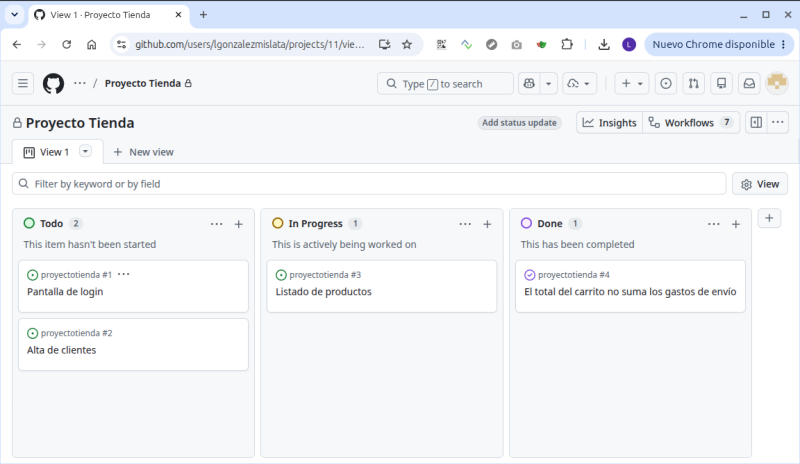Open the Chrome extensions puzzle icon
This screenshot has height=464, width=800.
point(567,44)
